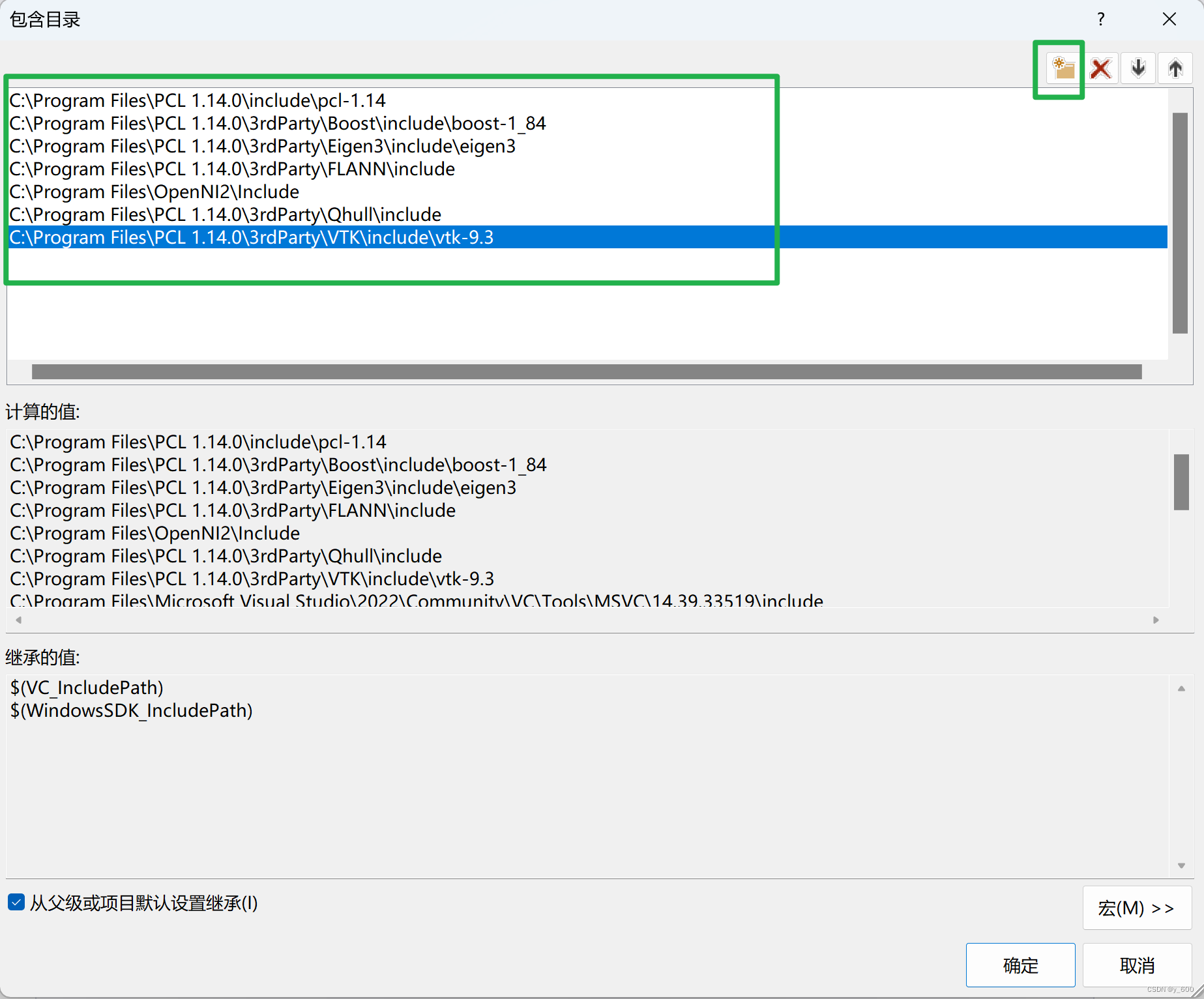Cancel with the 取消 button
Image resolution: width=1204 pixels, height=999 pixels.
[x=1137, y=965]
